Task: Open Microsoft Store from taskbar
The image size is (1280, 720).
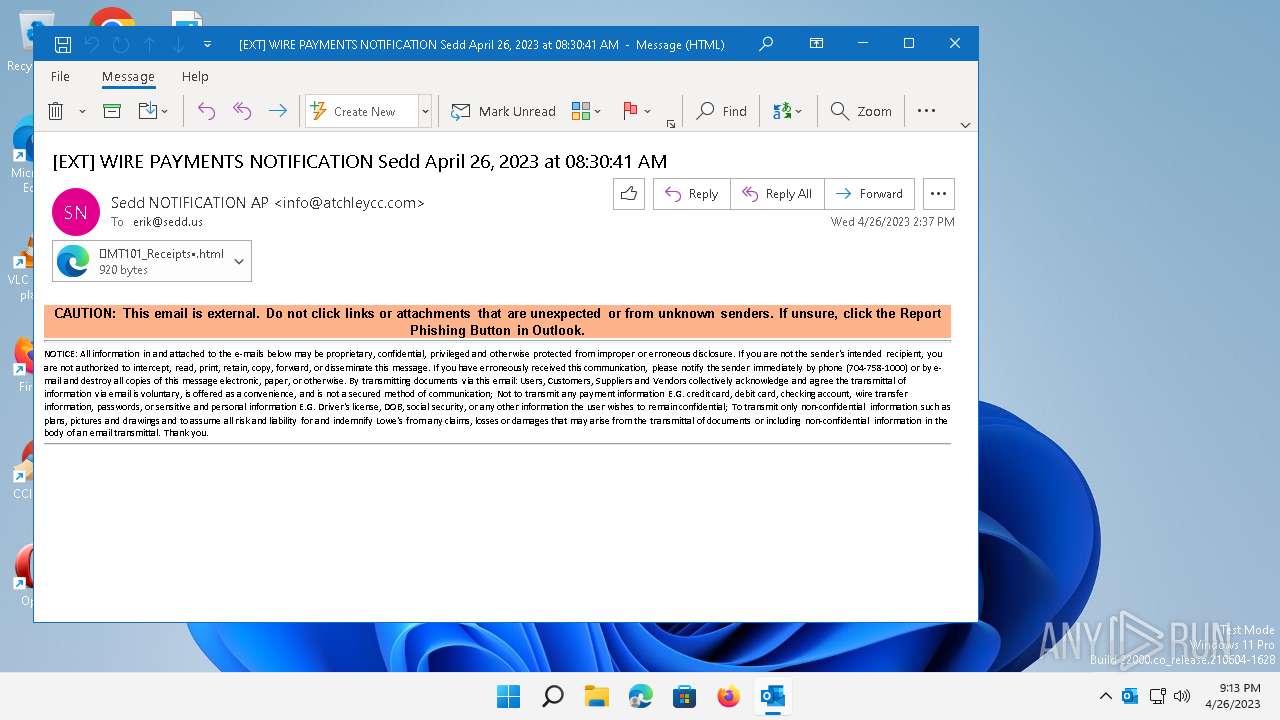Action: click(x=685, y=697)
